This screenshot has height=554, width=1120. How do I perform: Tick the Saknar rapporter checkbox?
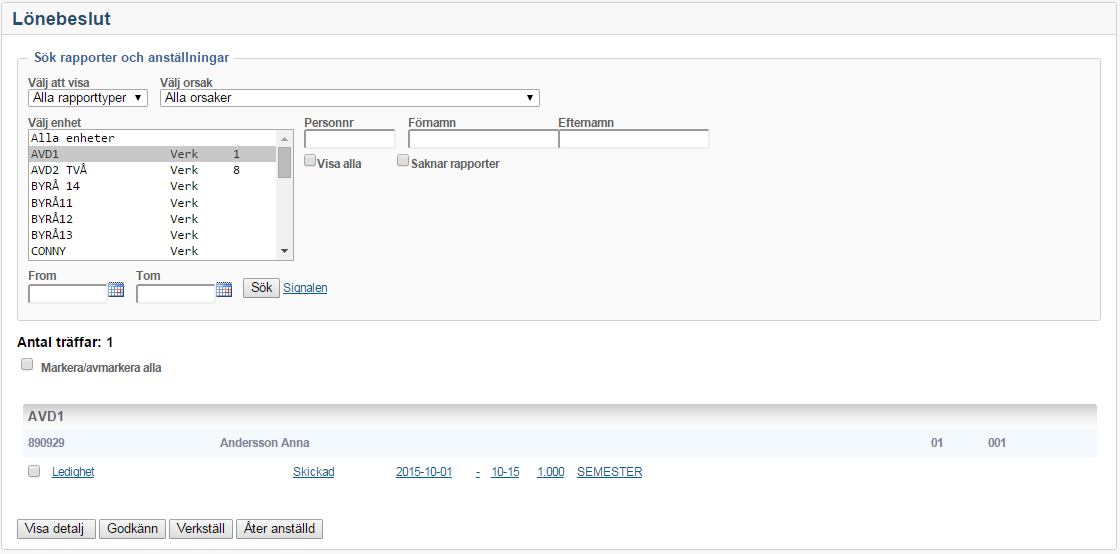(x=403, y=161)
